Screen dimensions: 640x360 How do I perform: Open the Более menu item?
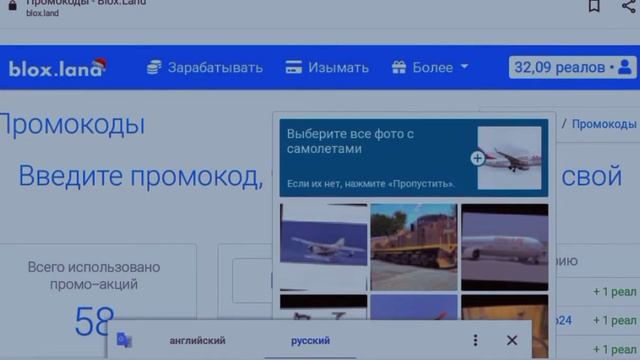click(x=430, y=67)
